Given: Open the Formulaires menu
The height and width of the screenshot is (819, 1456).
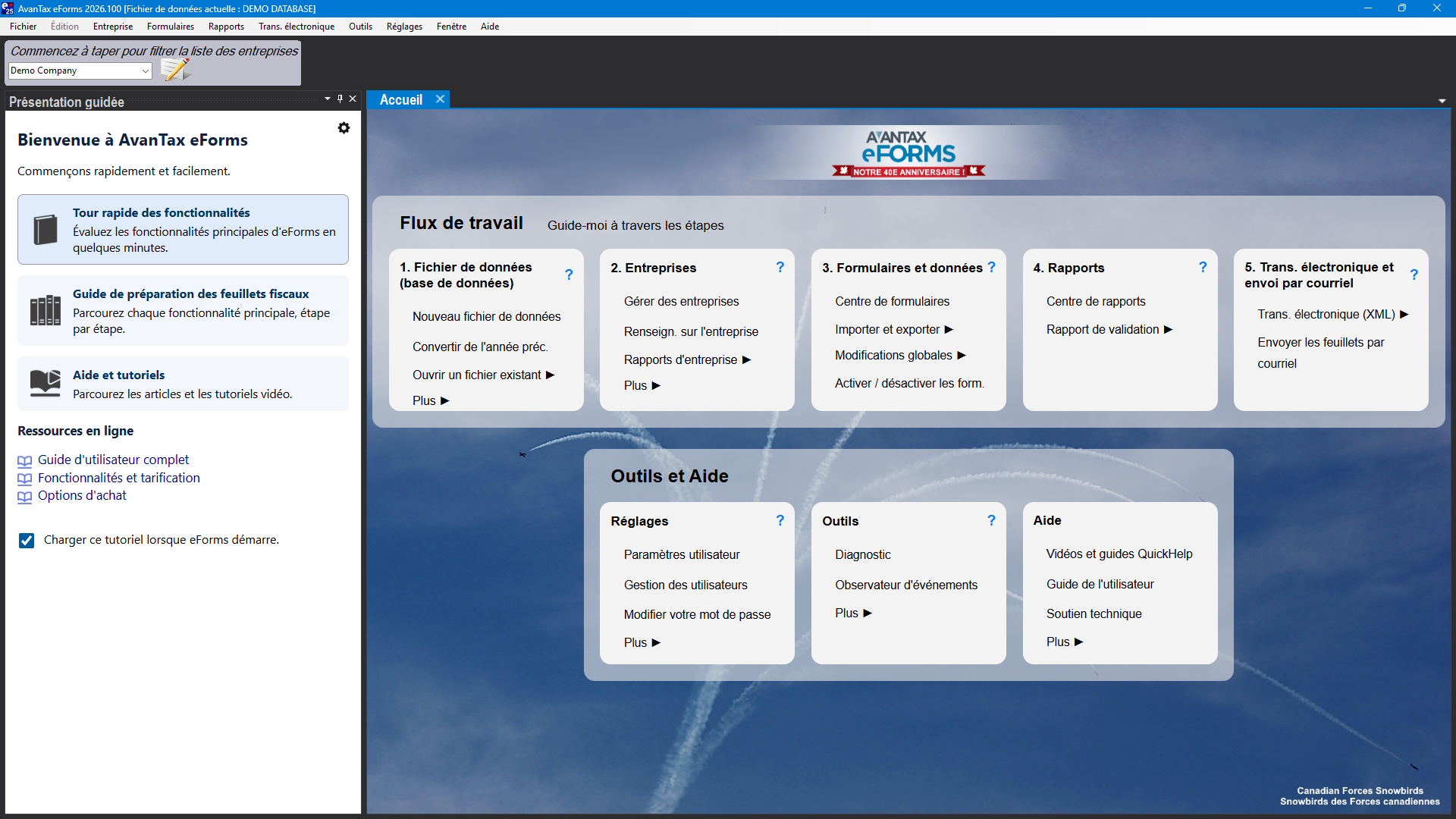Looking at the screenshot, I should (x=170, y=27).
